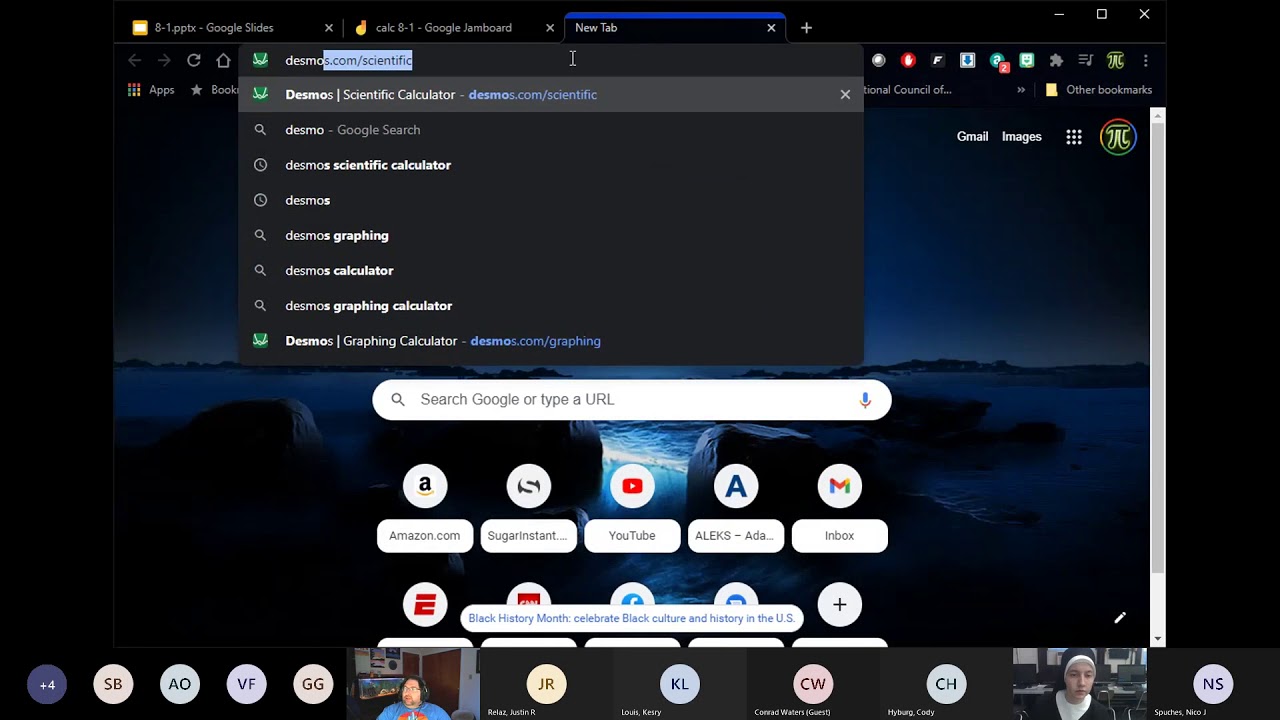Open the Extensions puzzle piece menu
This screenshot has height=720, width=1280.
[x=1056, y=60]
